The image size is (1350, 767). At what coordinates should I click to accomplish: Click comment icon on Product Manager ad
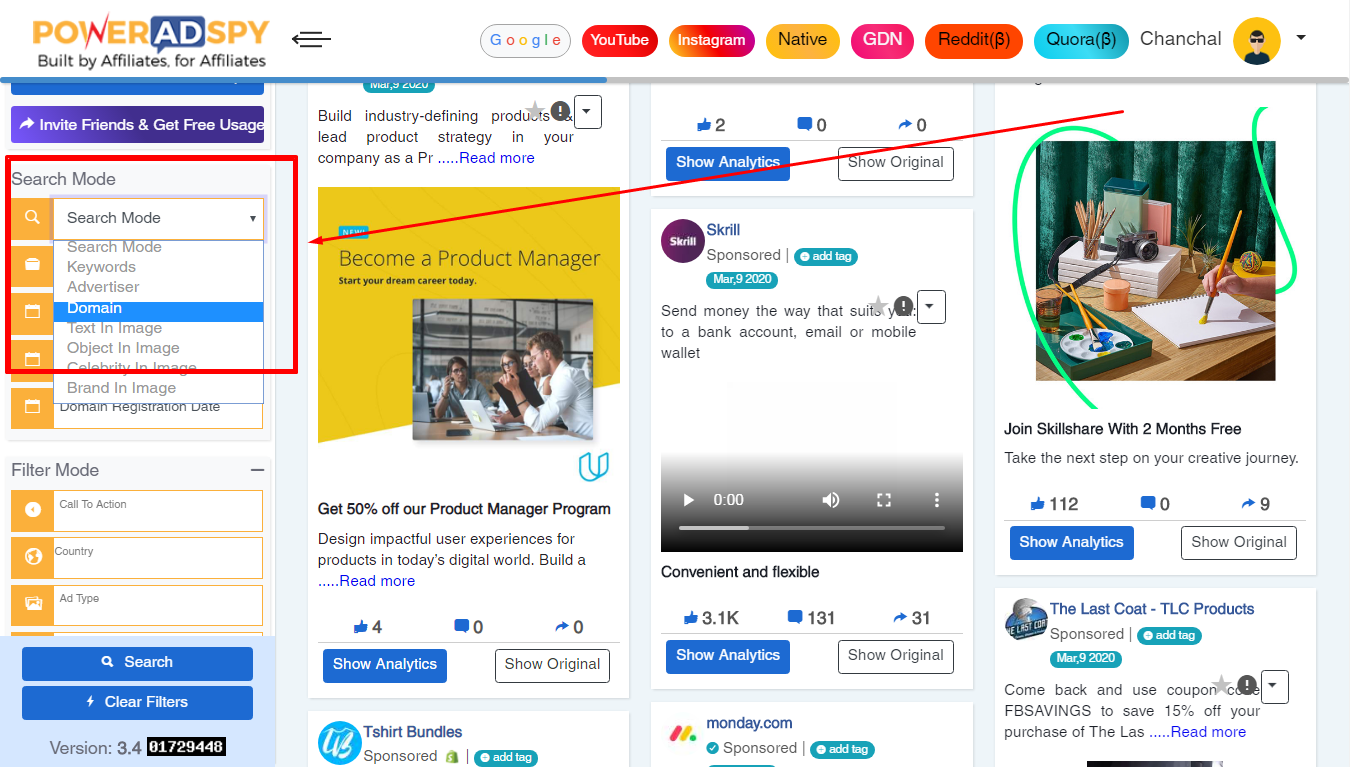[461, 626]
